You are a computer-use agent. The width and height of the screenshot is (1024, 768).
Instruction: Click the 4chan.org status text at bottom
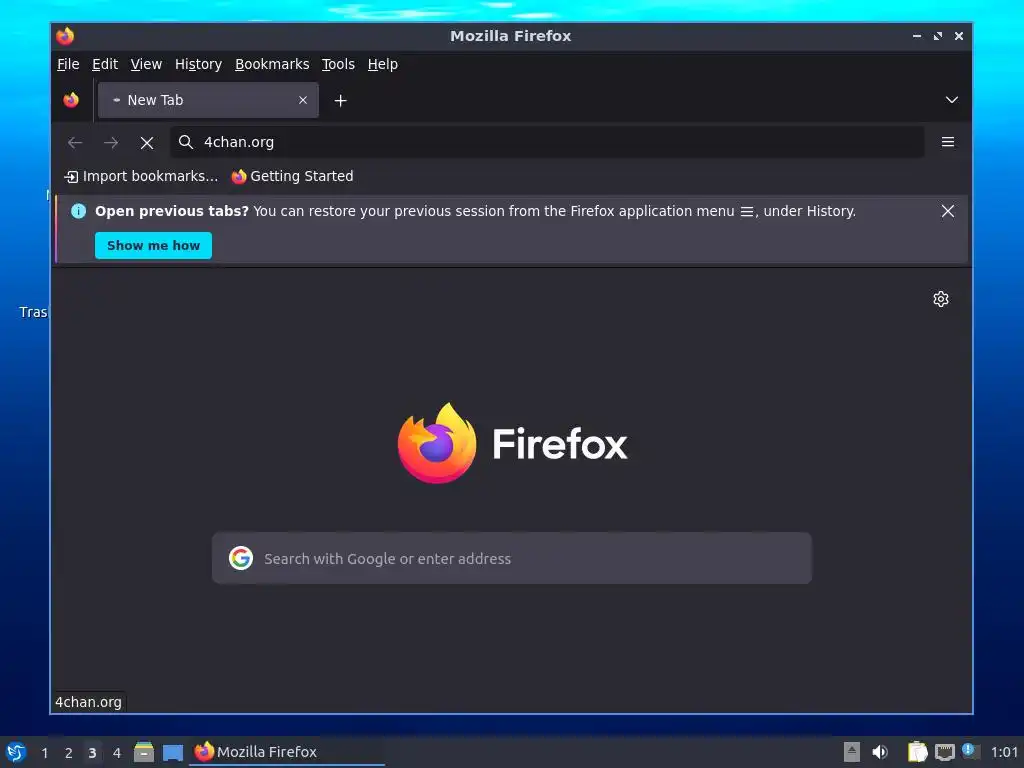tap(88, 702)
